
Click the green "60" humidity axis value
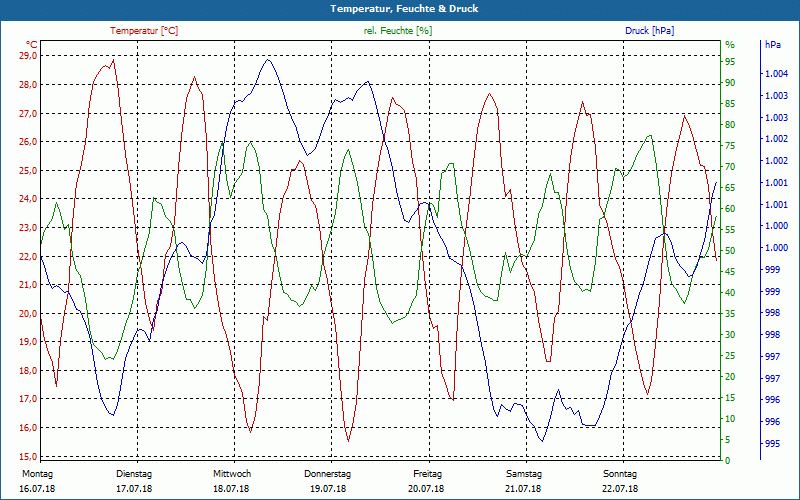730,209
